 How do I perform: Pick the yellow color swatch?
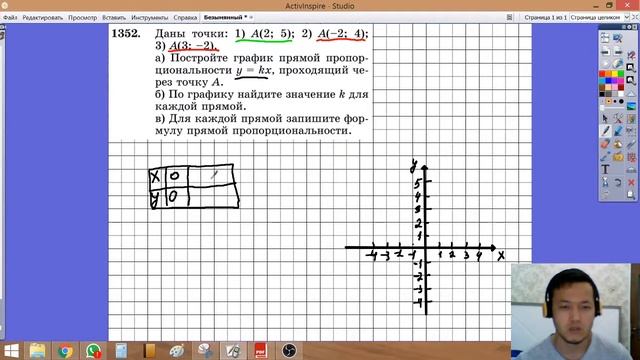pyautogui.click(x=615, y=73)
